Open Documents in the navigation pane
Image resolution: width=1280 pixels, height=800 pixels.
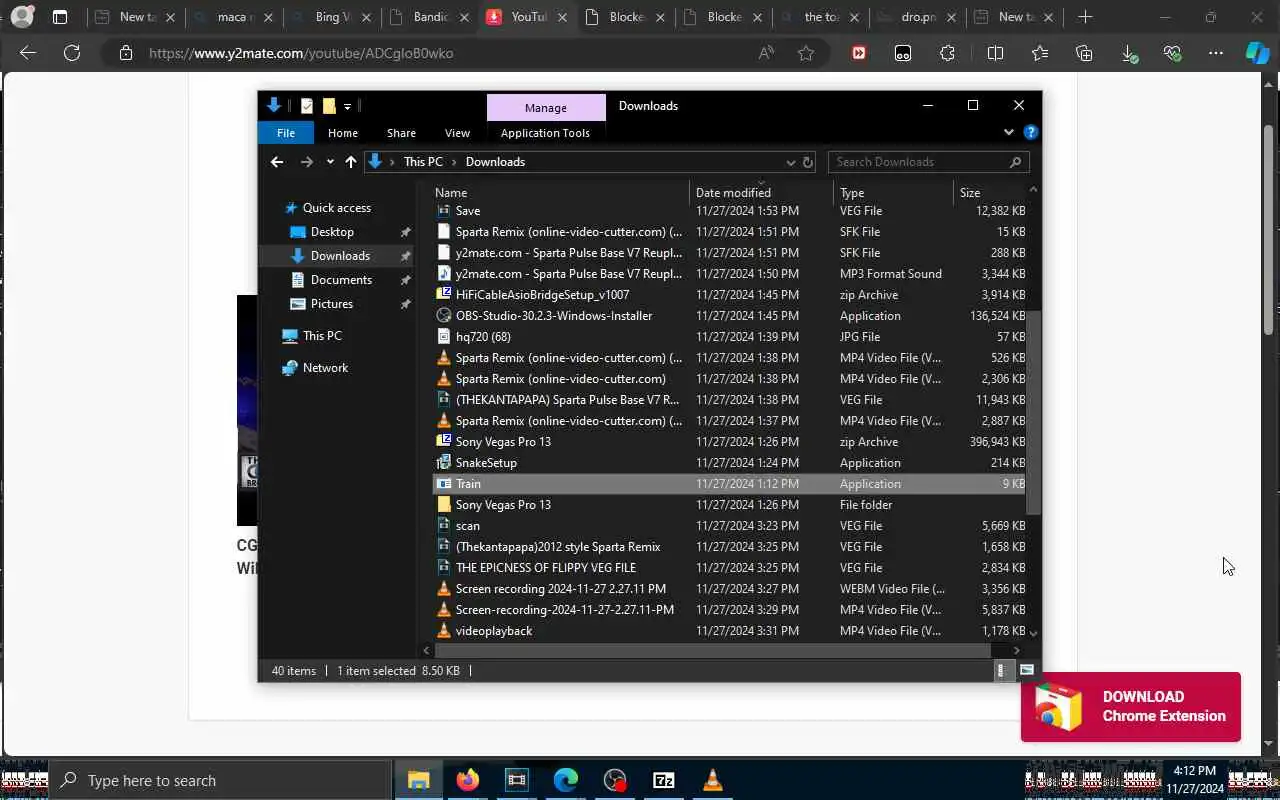click(x=341, y=280)
